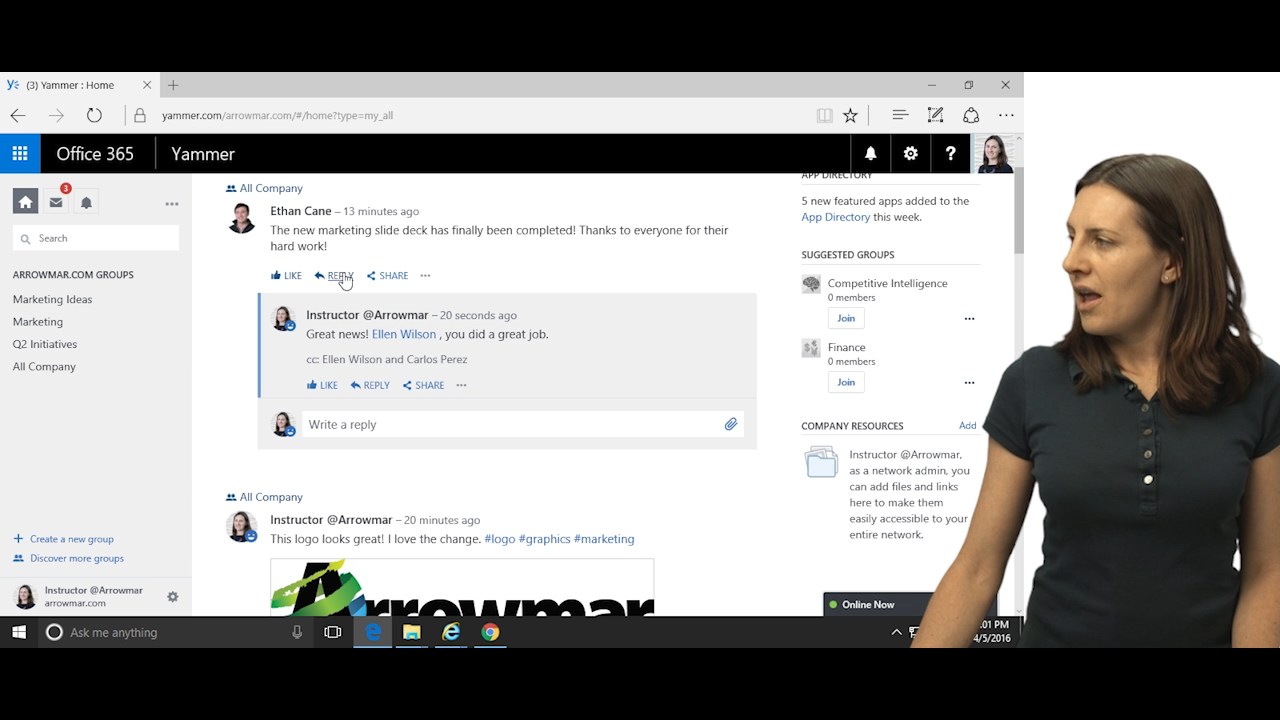Open a new browser tab

click(x=173, y=85)
